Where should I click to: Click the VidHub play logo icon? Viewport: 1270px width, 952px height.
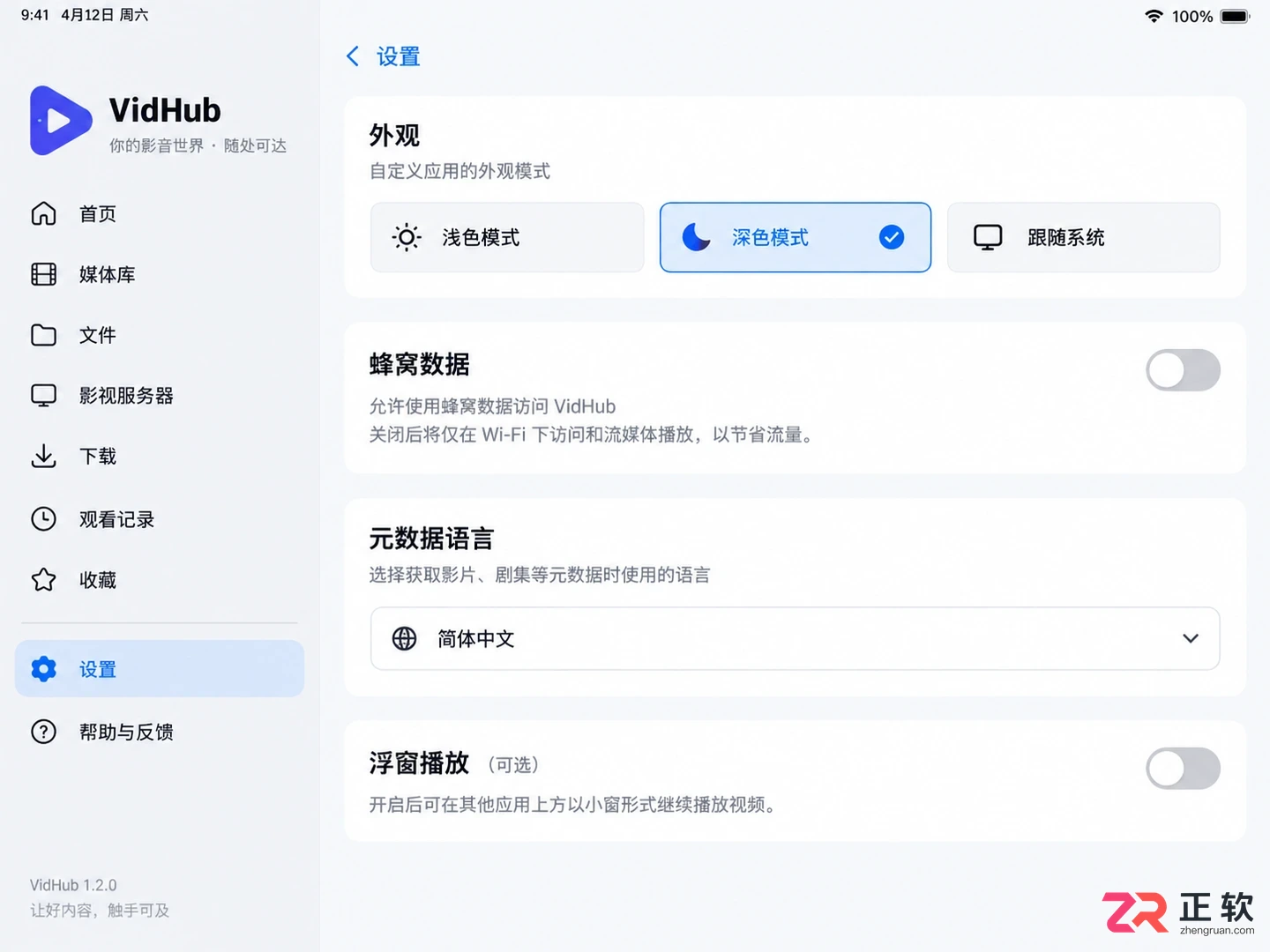click(61, 121)
